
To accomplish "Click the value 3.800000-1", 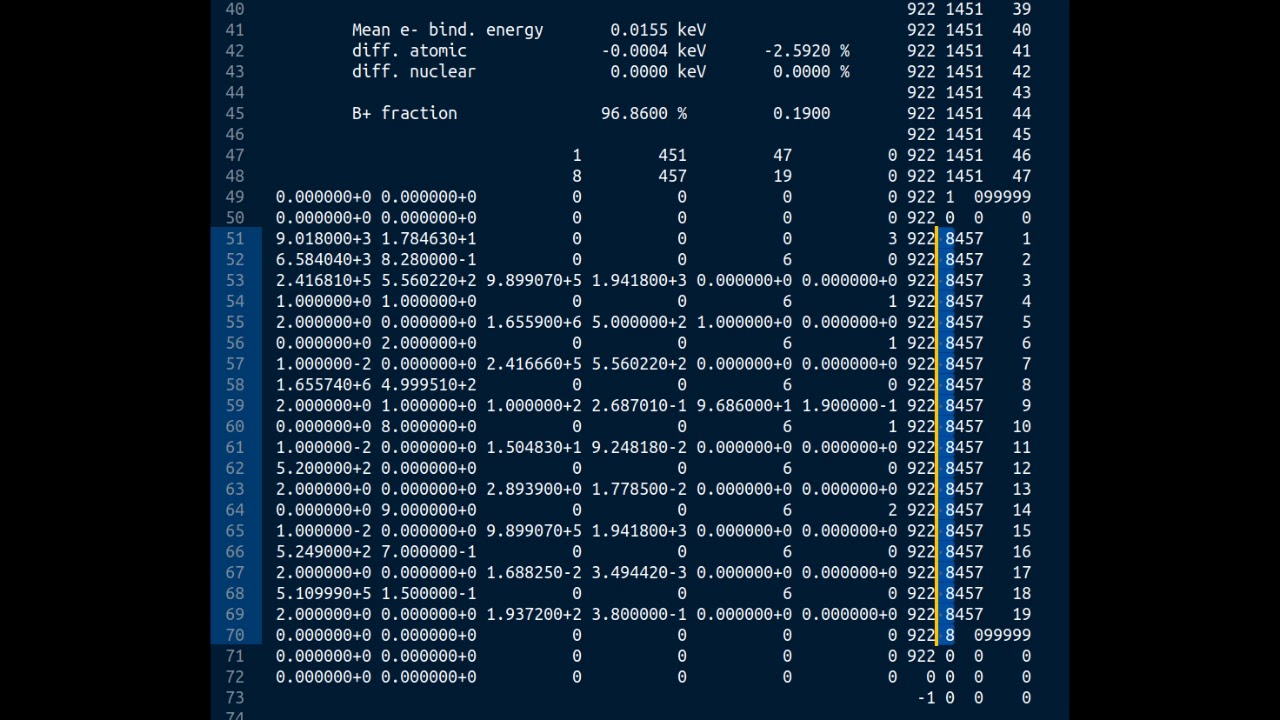I will [x=639, y=614].
